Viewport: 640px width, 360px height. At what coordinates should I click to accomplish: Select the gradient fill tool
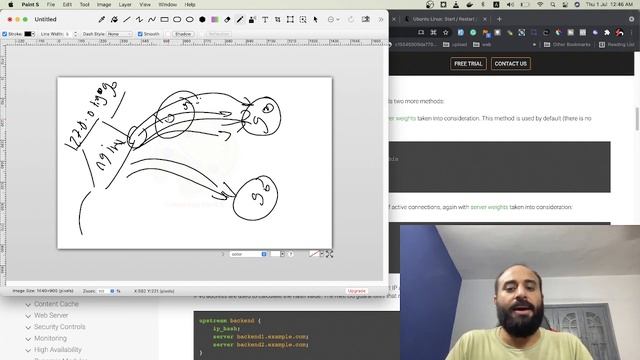point(215,19)
